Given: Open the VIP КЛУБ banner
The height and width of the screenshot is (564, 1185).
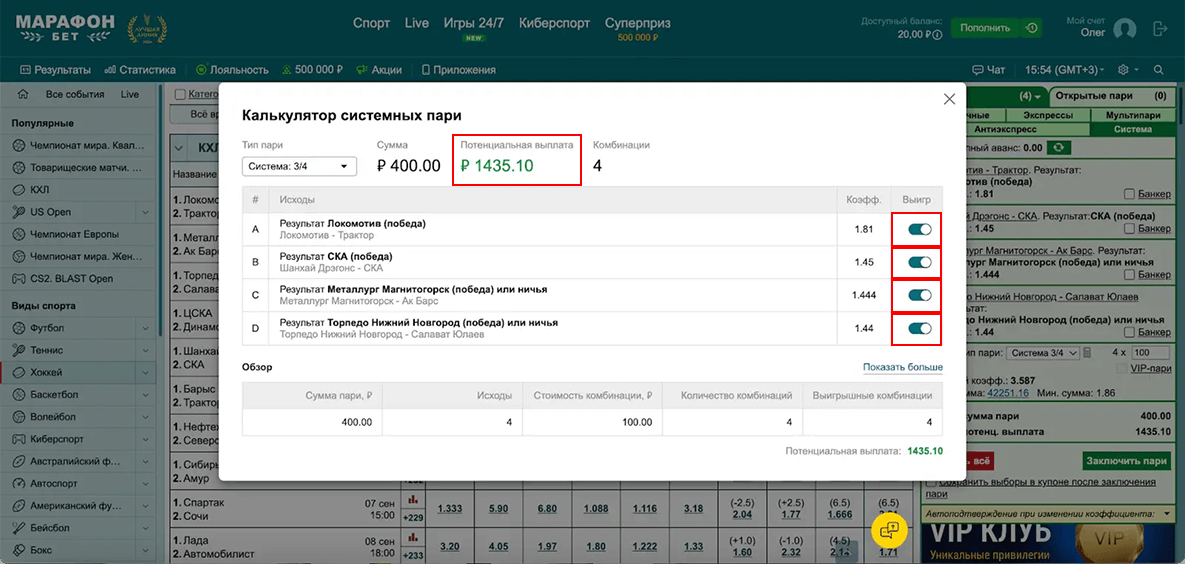Looking at the screenshot, I should pos(1050,544).
